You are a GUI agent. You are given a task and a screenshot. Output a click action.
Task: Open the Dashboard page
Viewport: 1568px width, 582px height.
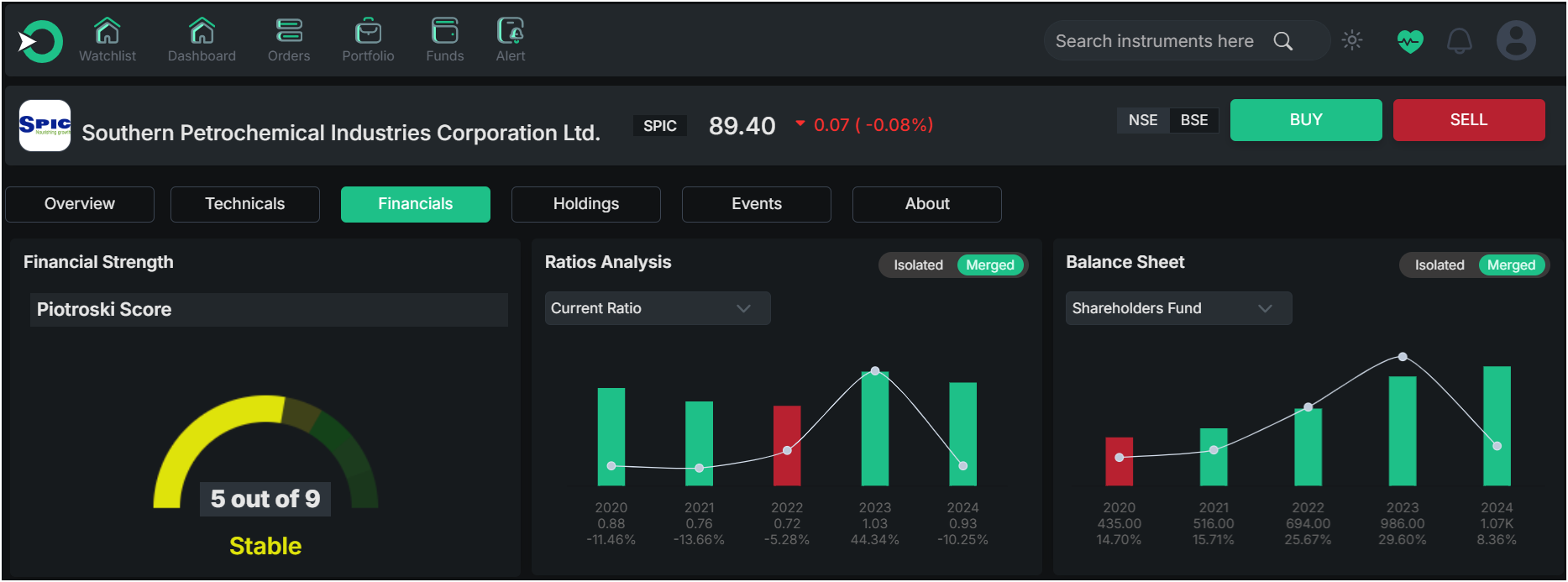tap(202, 40)
